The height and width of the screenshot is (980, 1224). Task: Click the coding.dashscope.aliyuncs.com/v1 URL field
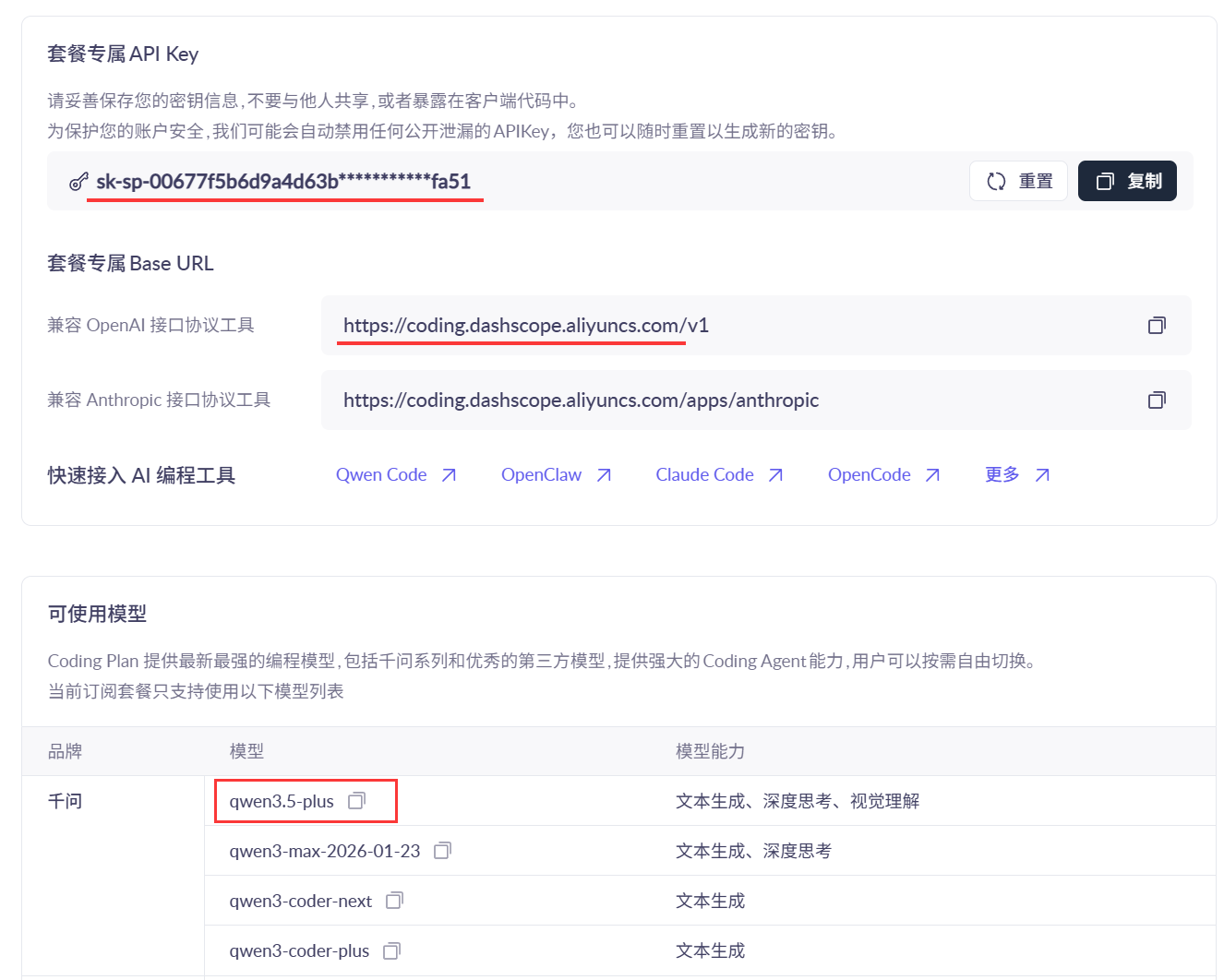pos(525,326)
